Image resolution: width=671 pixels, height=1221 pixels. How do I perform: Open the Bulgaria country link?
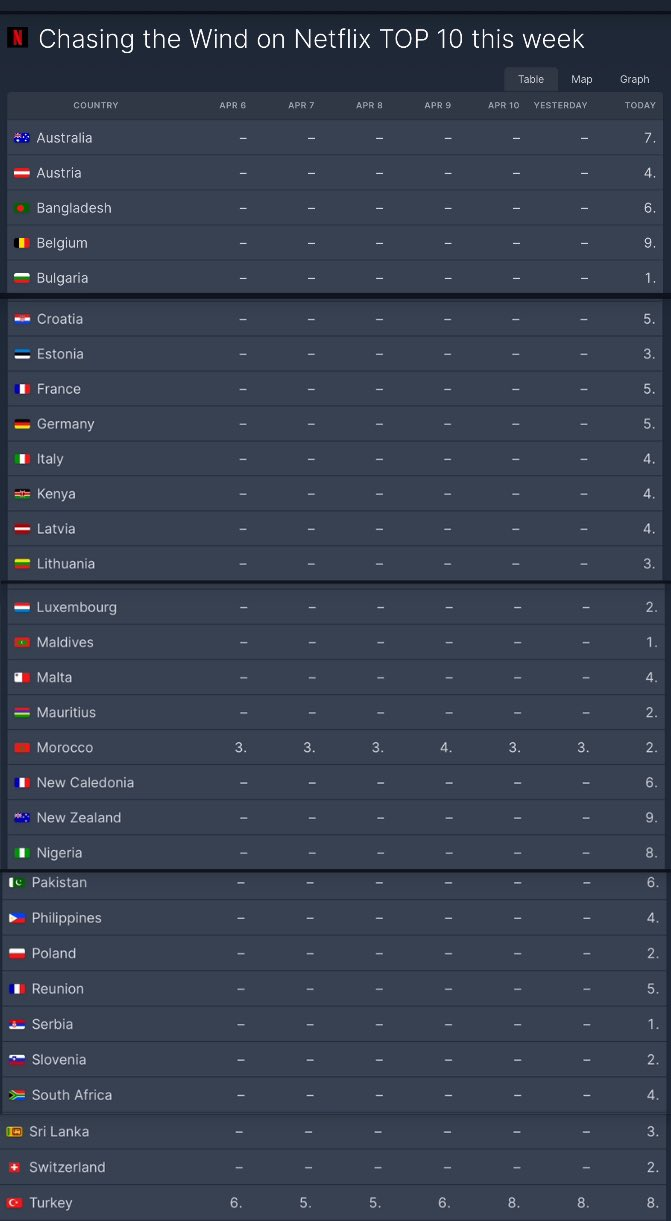tap(62, 278)
